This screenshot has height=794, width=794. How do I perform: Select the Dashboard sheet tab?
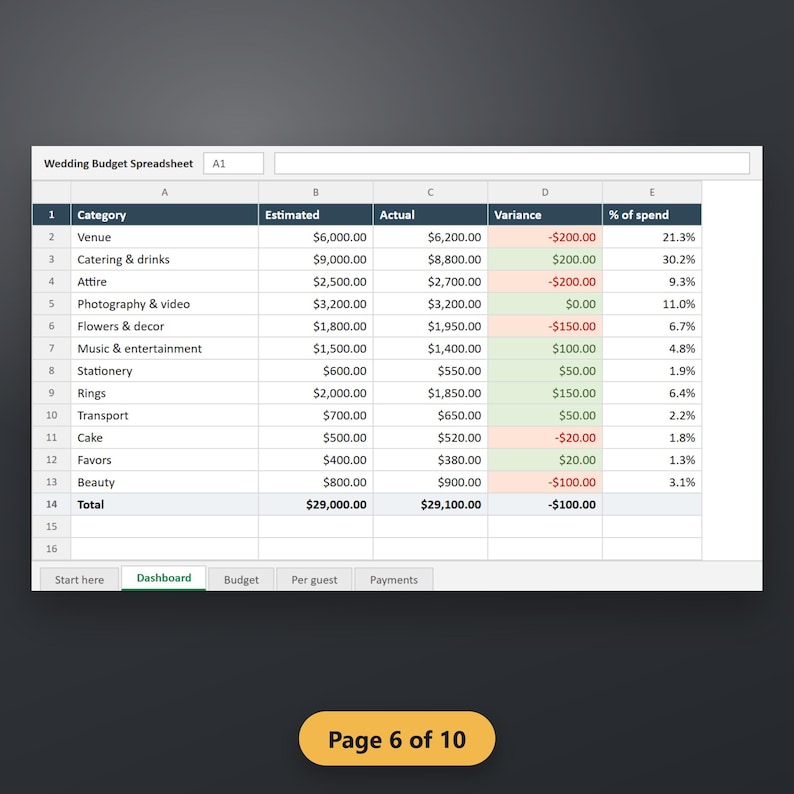click(164, 578)
